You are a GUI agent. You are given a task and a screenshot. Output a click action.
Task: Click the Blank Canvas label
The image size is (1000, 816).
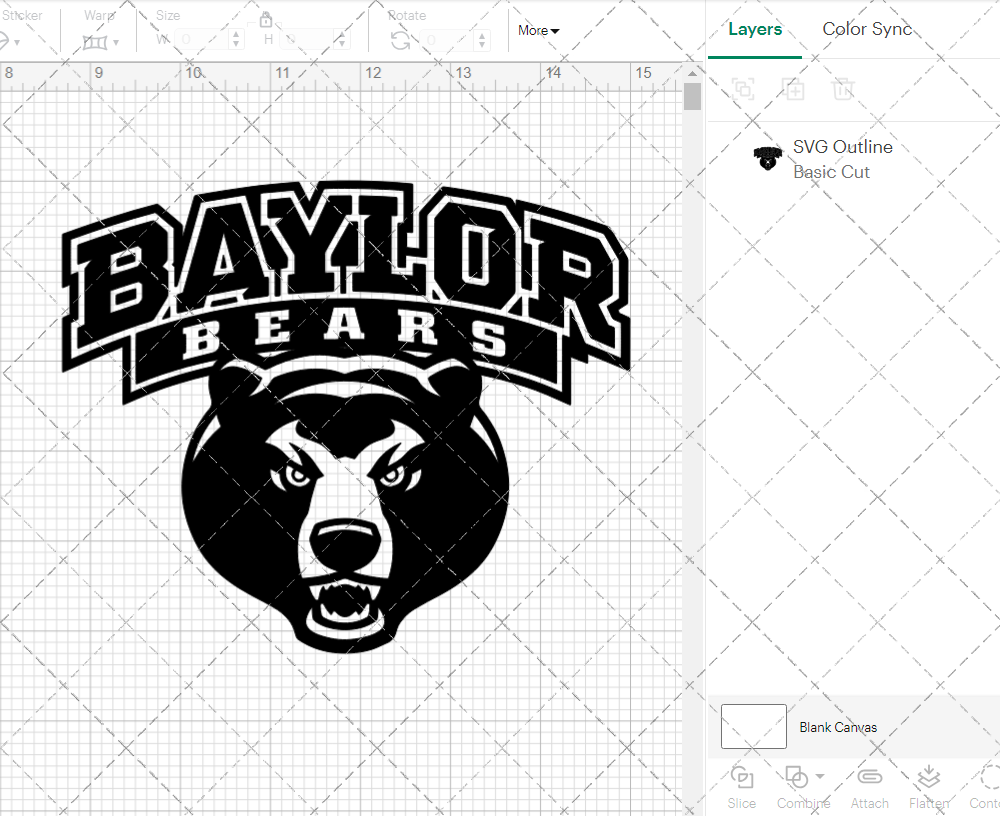tap(839, 727)
